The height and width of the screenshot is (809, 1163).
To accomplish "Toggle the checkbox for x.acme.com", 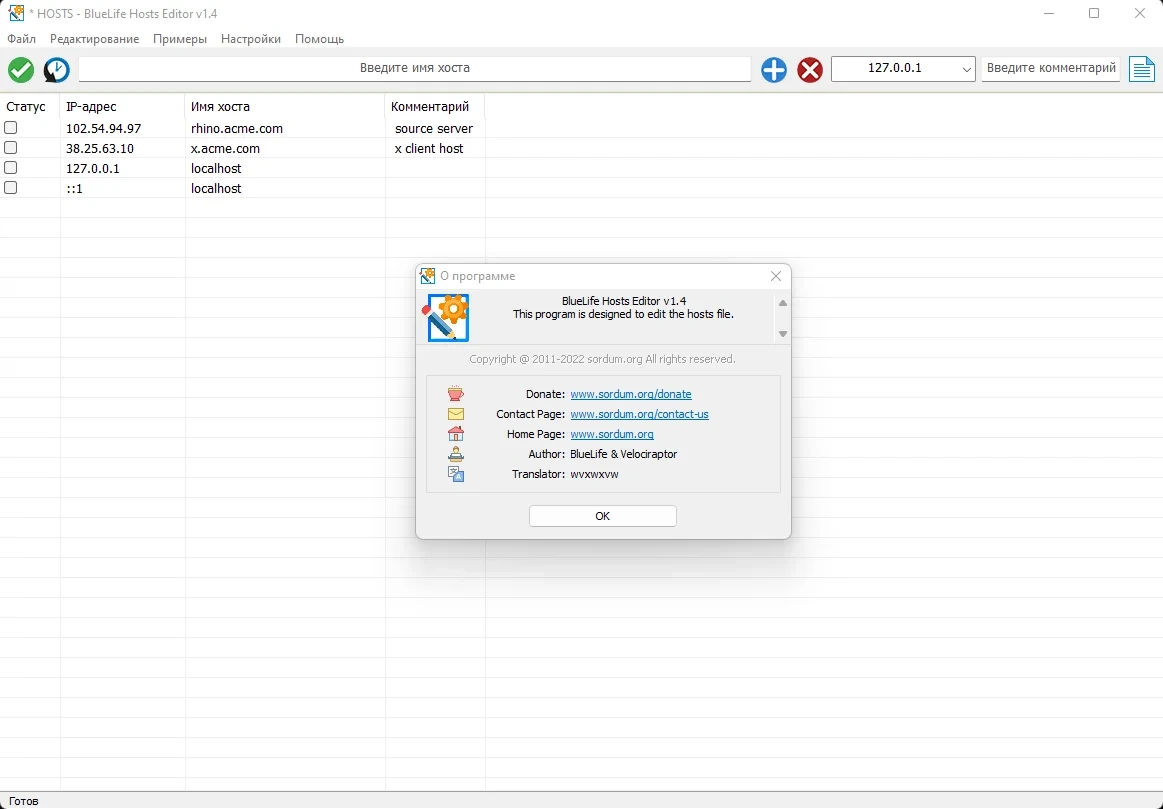I will pyautogui.click(x=10, y=148).
